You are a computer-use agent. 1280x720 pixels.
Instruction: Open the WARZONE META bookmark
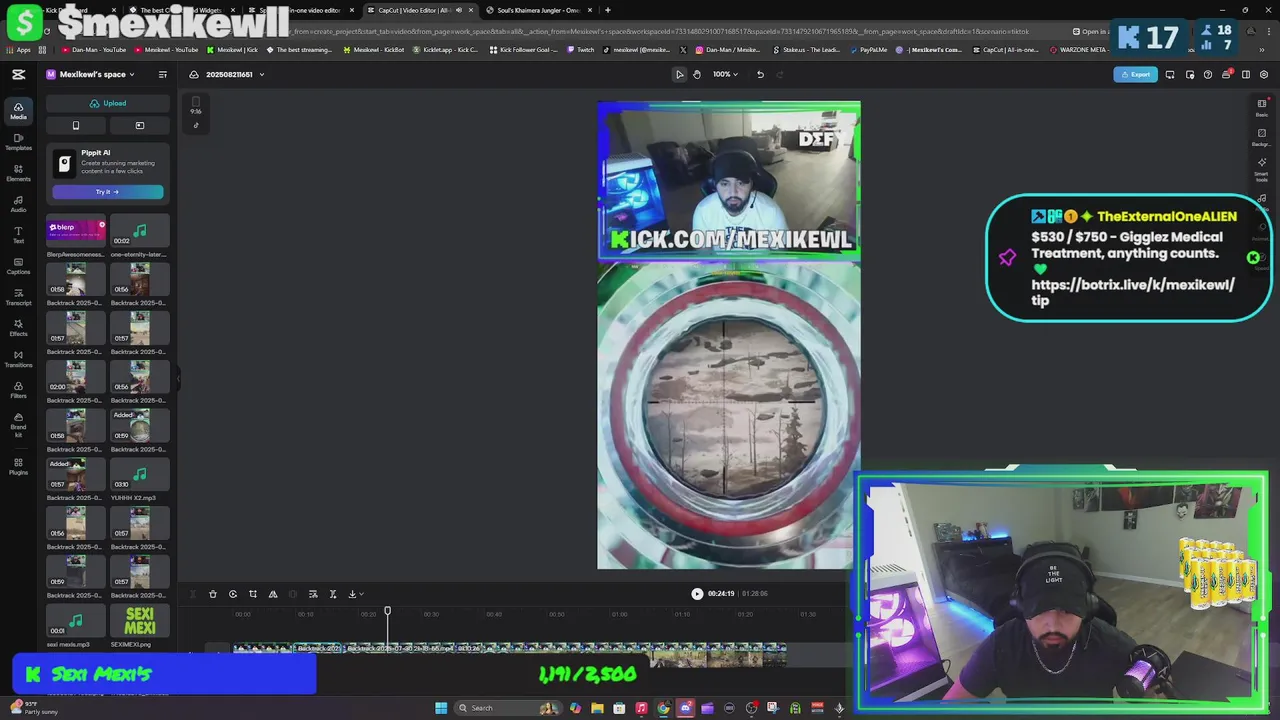[1079, 49]
